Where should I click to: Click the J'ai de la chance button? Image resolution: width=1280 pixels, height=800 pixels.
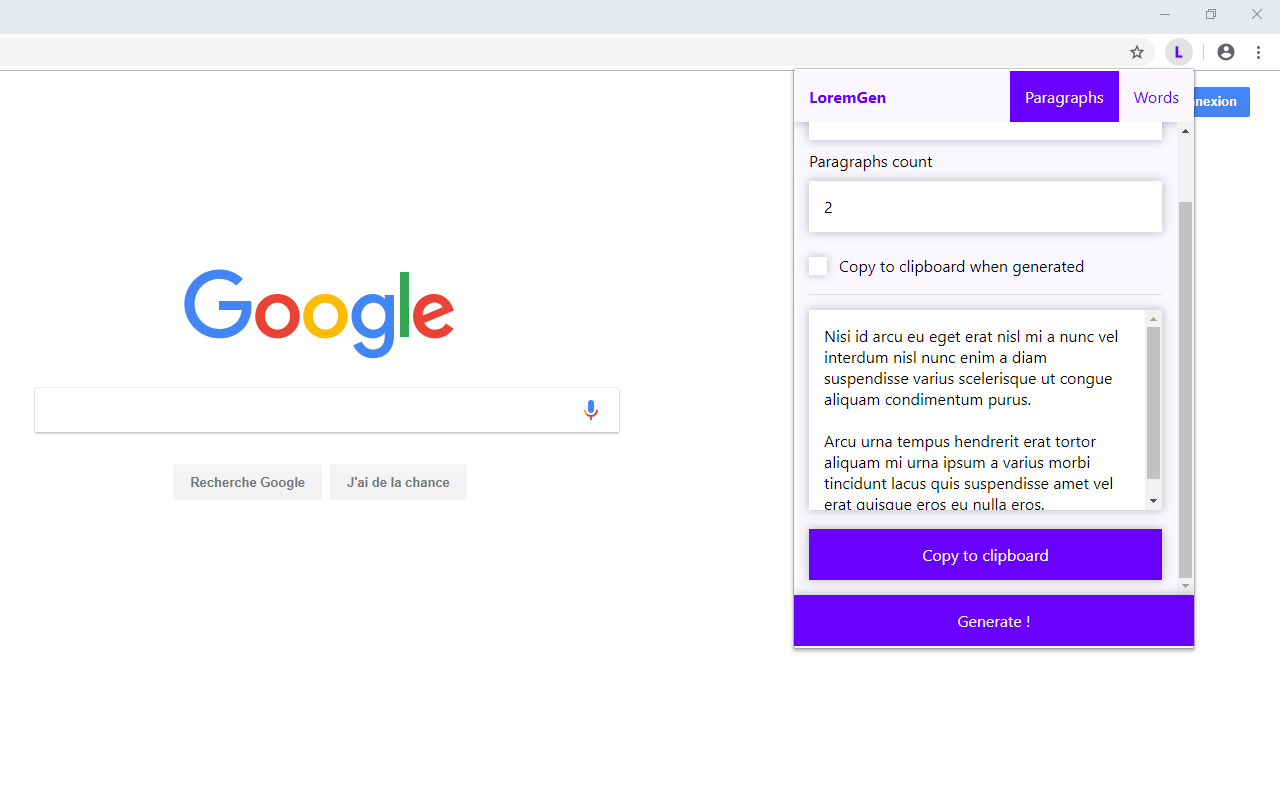point(398,482)
